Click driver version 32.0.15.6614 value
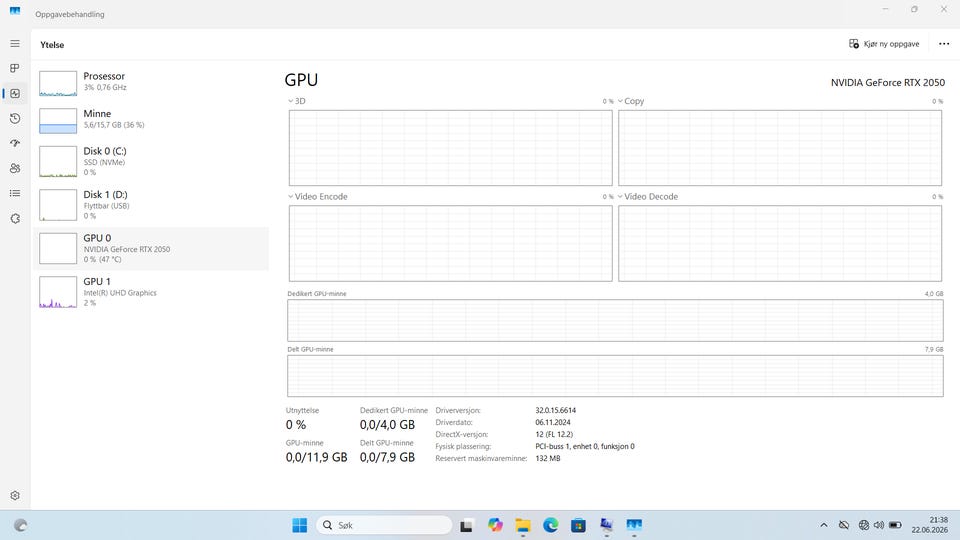The height and width of the screenshot is (540, 960). coord(555,410)
